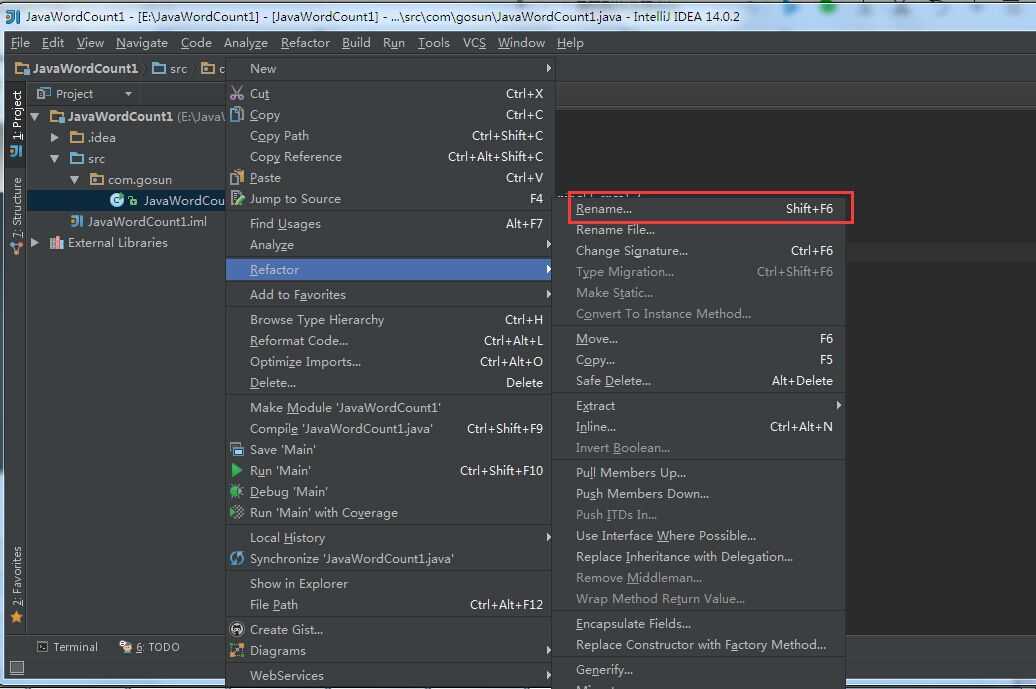
Task: Collapse the src folder node
Action: 55,159
